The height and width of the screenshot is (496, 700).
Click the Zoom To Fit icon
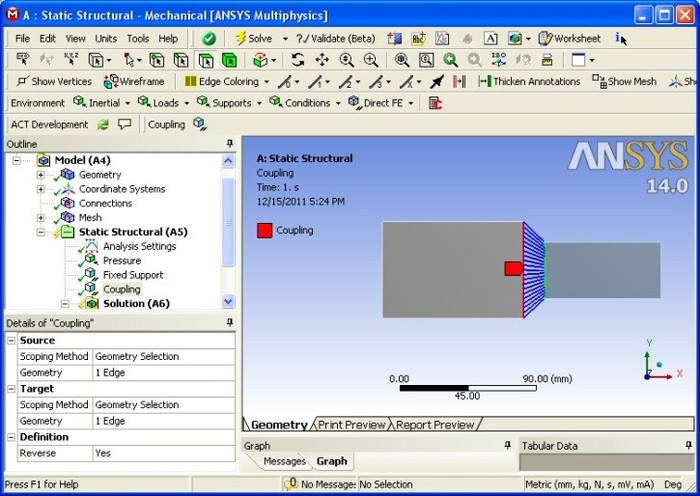pos(402,60)
